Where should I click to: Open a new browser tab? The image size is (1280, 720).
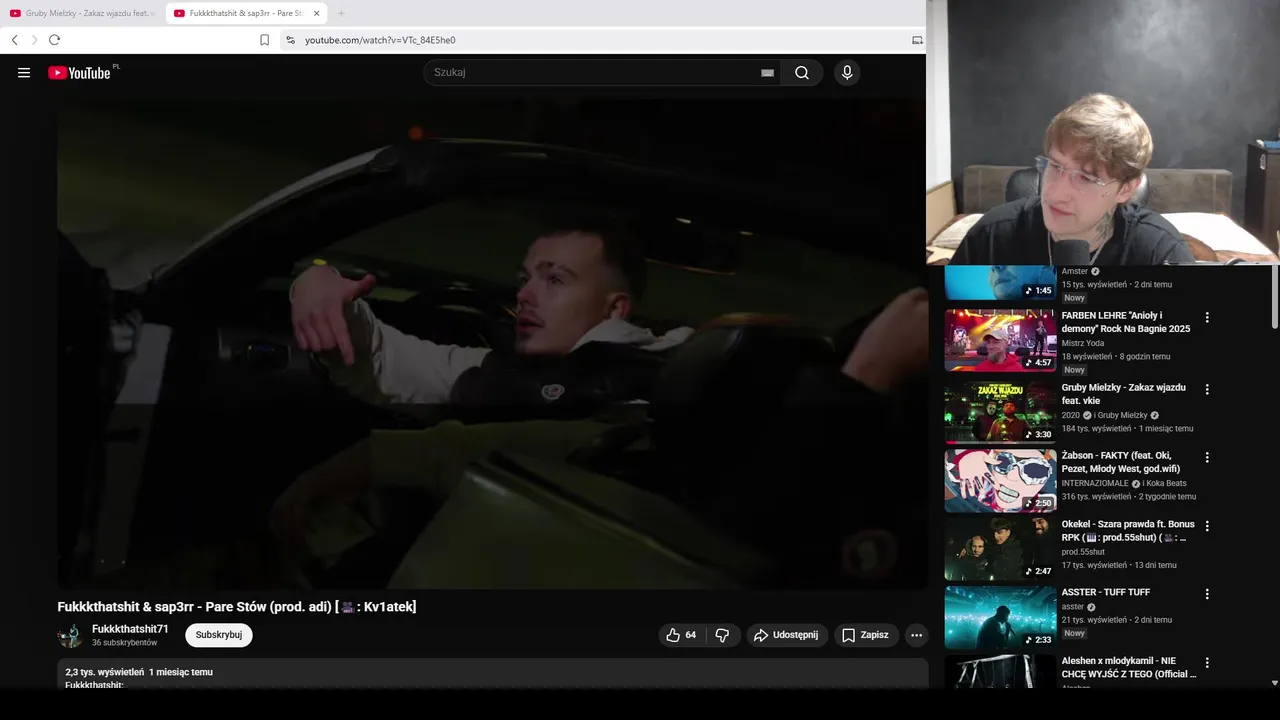[341, 13]
